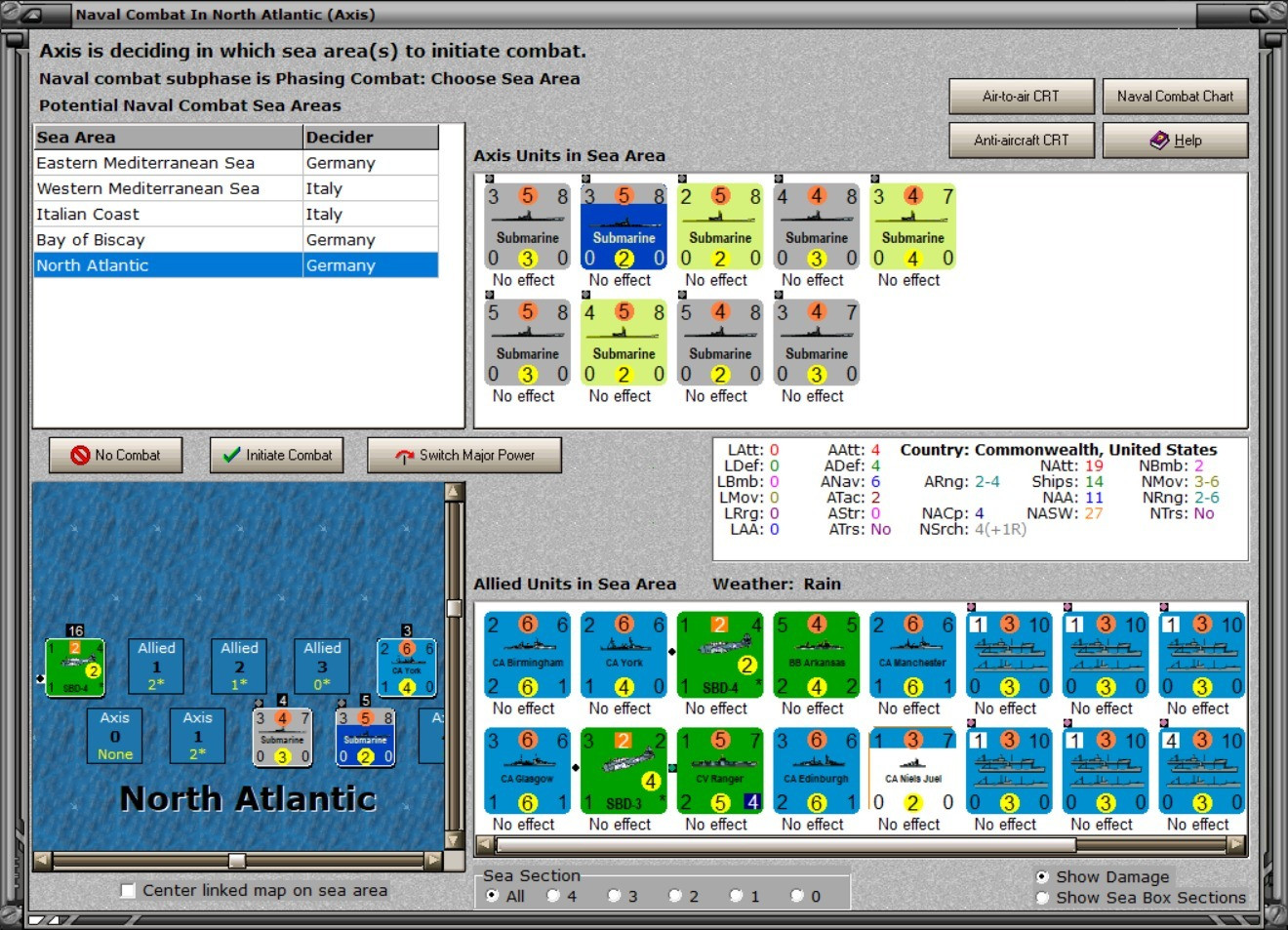Image resolution: width=1288 pixels, height=930 pixels.
Task: Select the Italian Coast row
Action: point(236,214)
